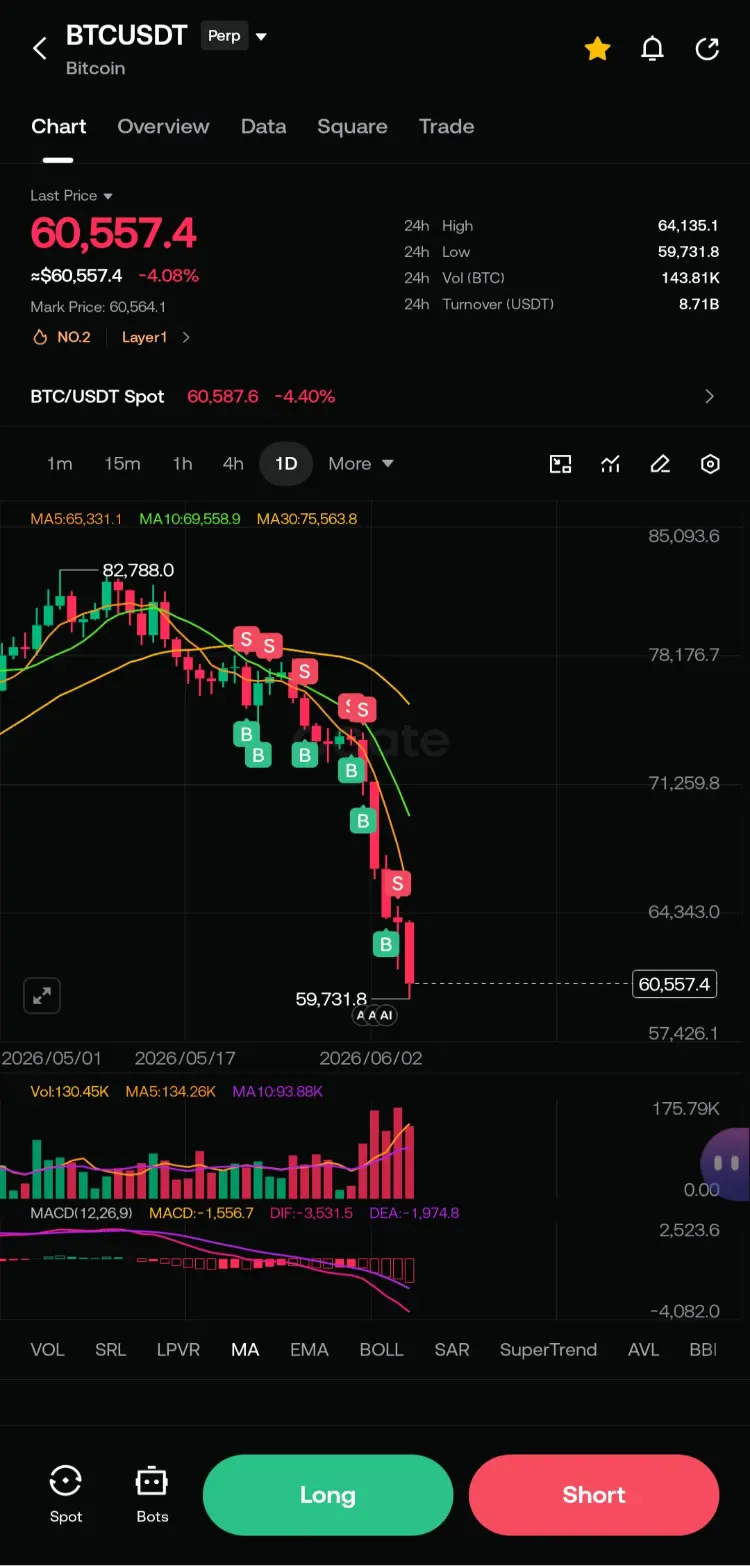This screenshot has height=1566, width=750.
Task: Tap the floating assistant mascot icon
Action: (x=726, y=1163)
